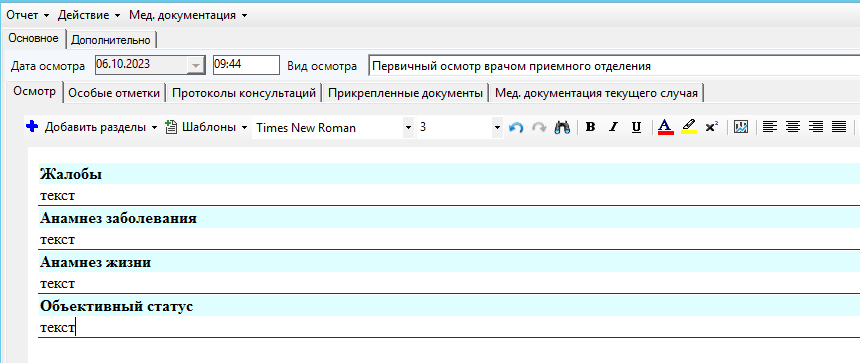Image resolution: width=860 pixels, height=363 pixels.
Task: Switch to the Дополнительно tab
Action: coord(111,40)
